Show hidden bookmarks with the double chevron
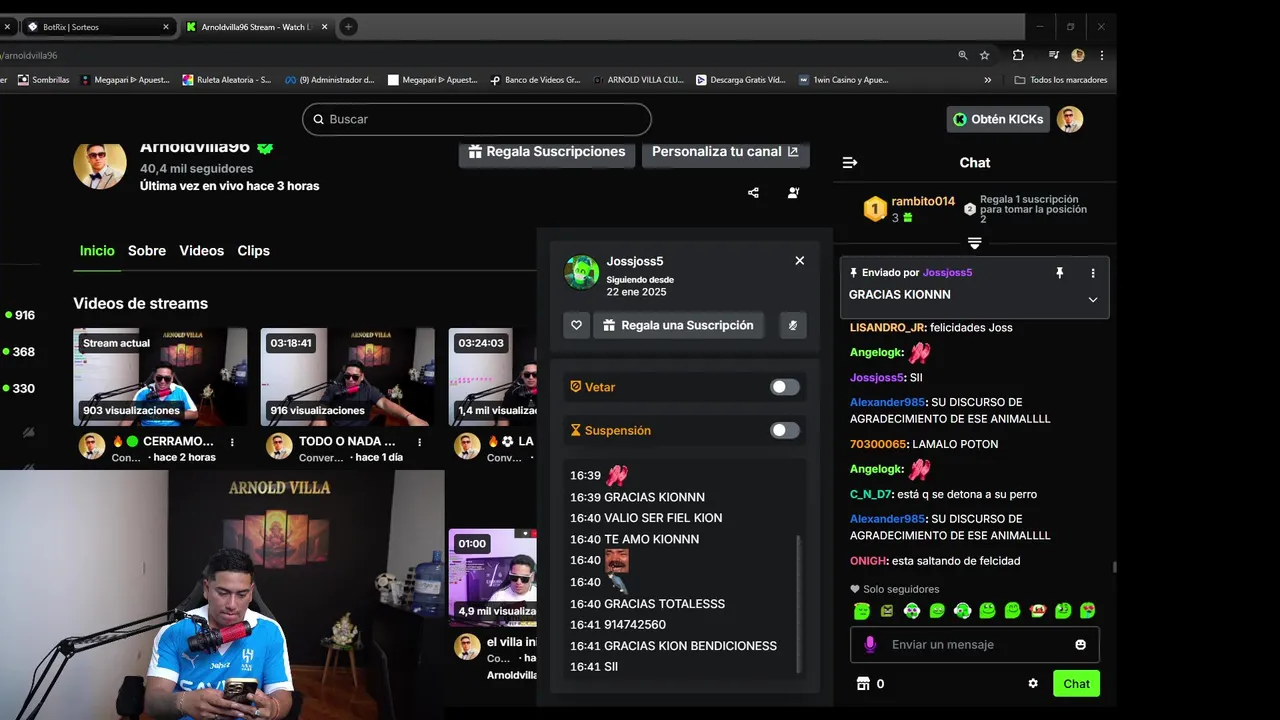The width and height of the screenshot is (1280, 720). pos(988,80)
